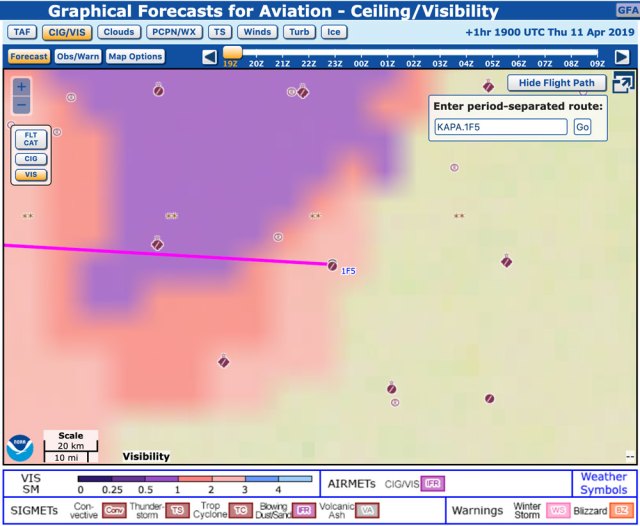Screen dimensions: 640x526
Task: Click the GFA badge in header
Action: [627, 10]
